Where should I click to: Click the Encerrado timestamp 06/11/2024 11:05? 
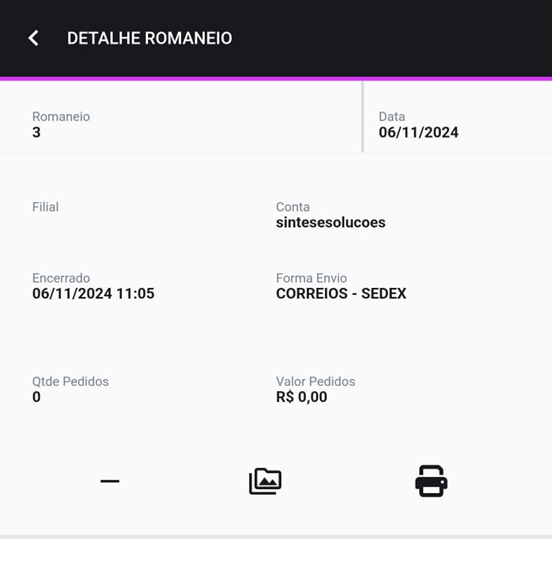pyautogui.click(x=93, y=293)
